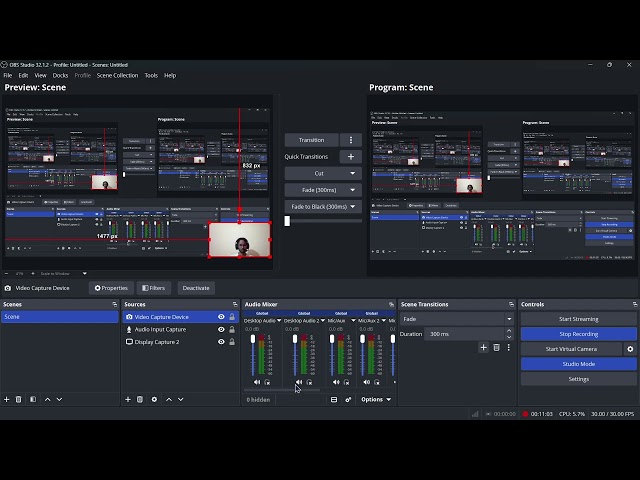Open source properties gear in the Sources toolbar
The height and width of the screenshot is (480, 640).
click(154, 399)
